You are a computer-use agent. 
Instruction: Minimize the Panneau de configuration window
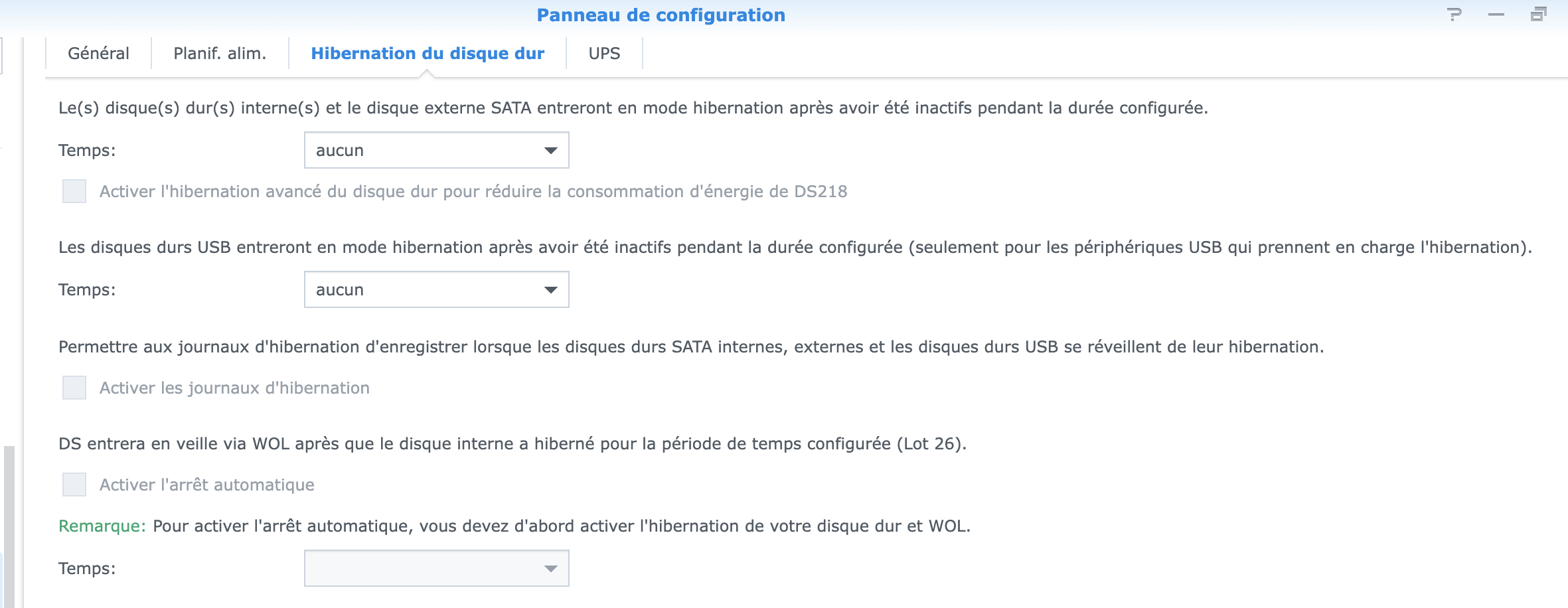tap(1496, 15)
